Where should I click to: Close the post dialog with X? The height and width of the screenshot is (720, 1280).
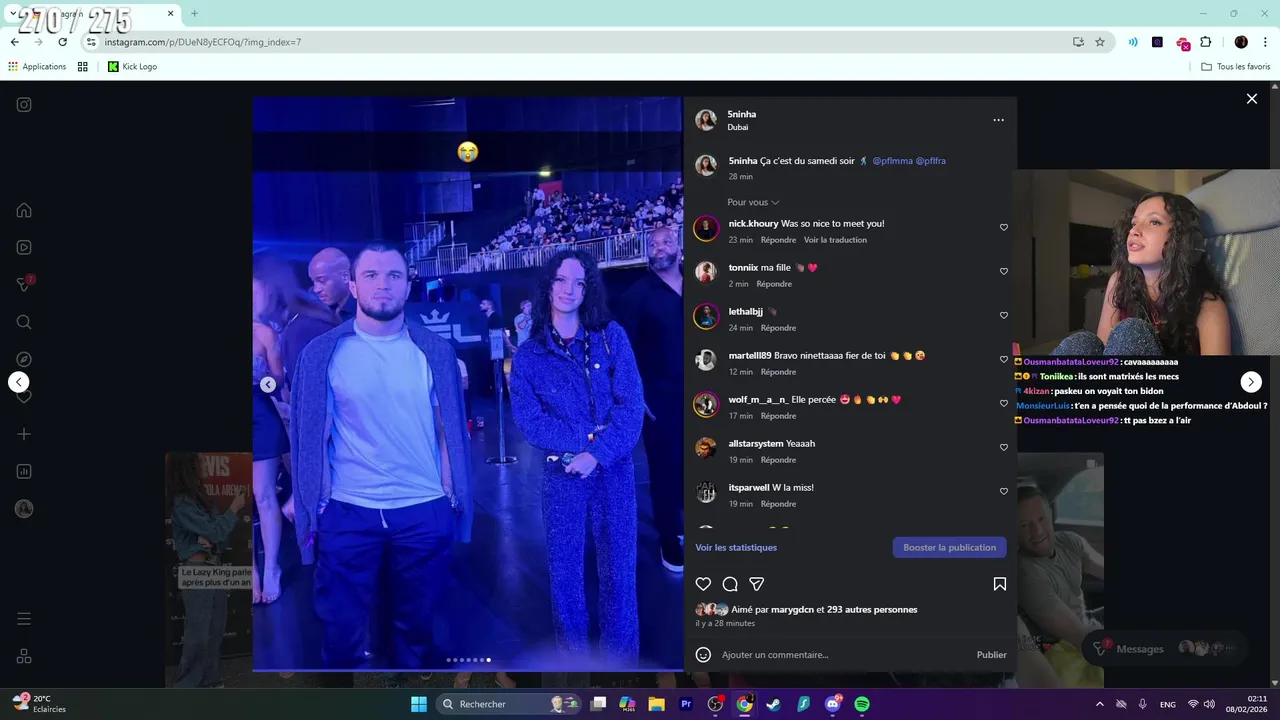(x=1251, y=99)
